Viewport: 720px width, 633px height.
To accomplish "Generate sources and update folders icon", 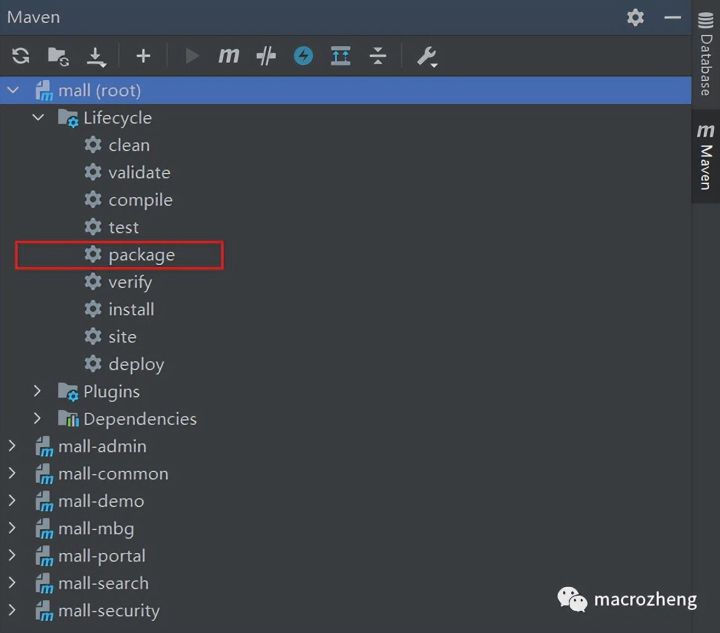I will tap(58, 56).
